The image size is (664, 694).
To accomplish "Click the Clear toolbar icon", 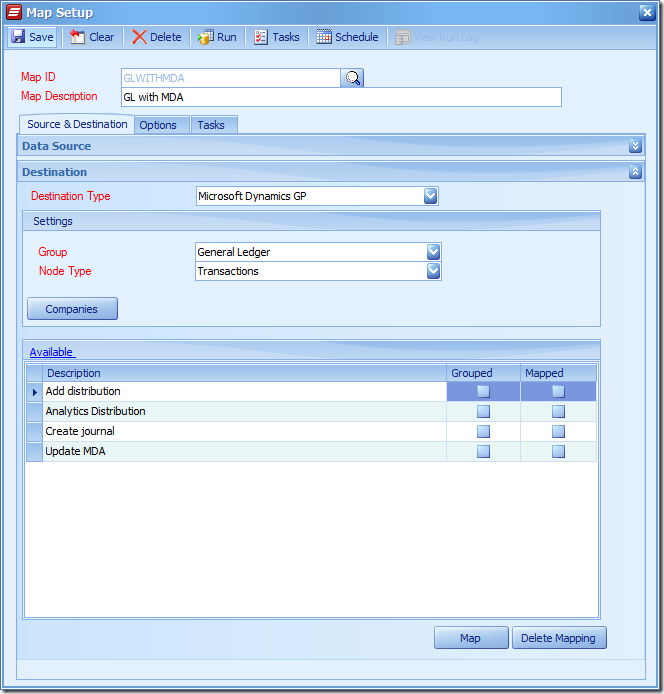I will [77, 37].
